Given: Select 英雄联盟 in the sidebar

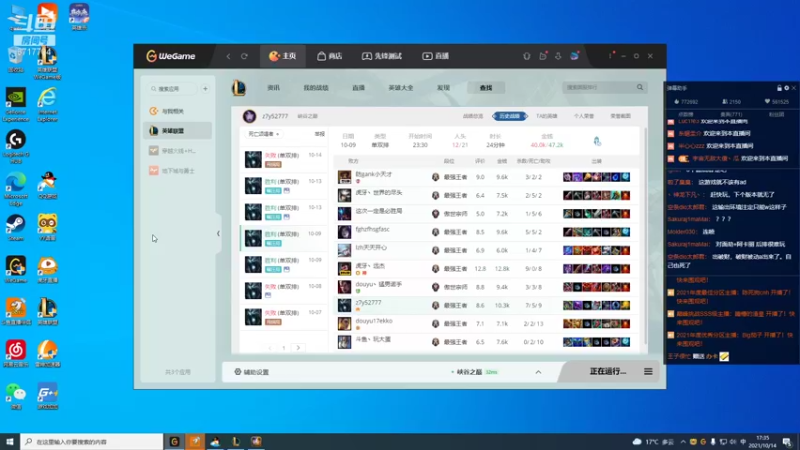Looking at the screenshot, I should (178, 131).
